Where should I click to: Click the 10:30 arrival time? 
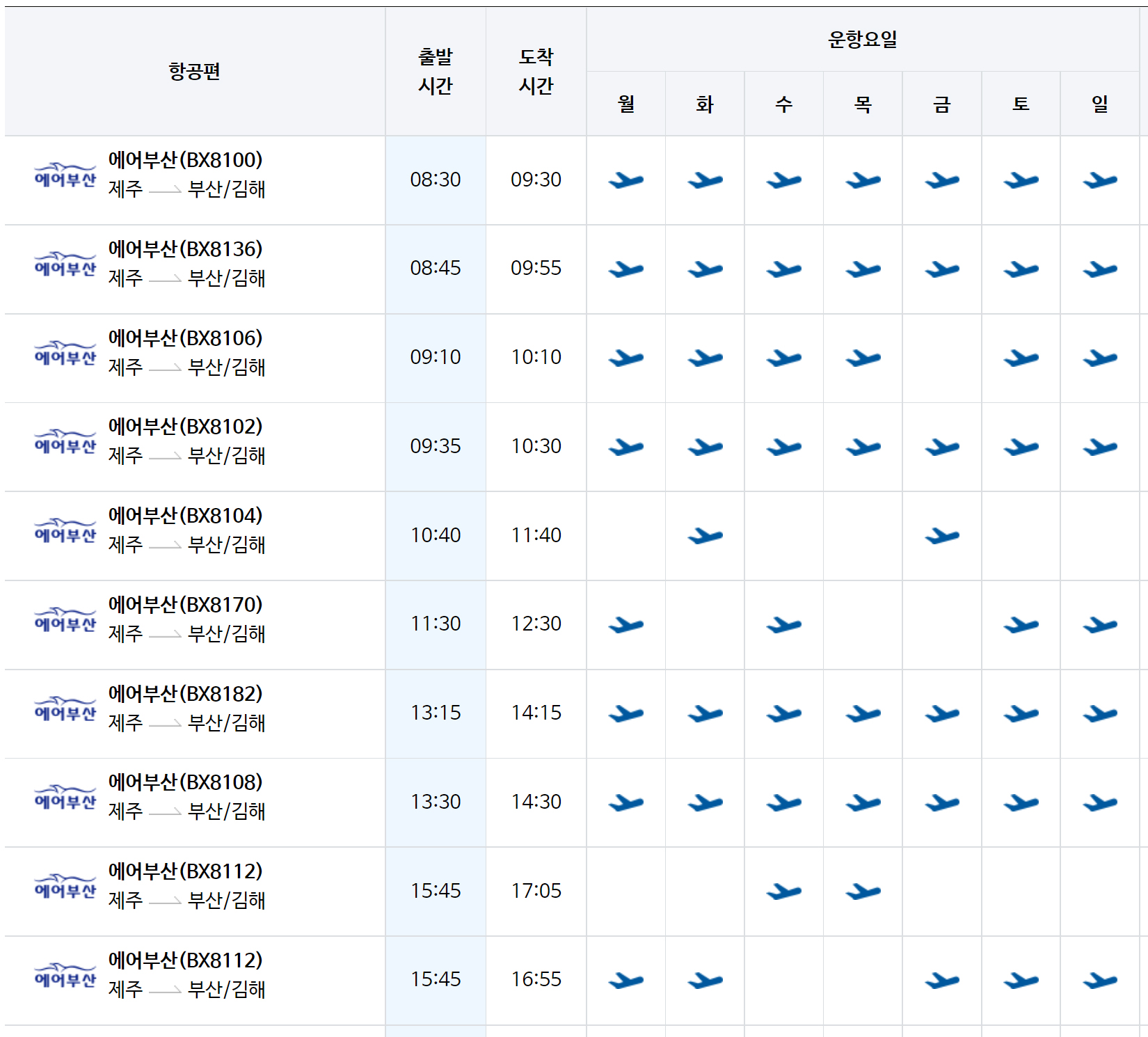pos(536,446)
